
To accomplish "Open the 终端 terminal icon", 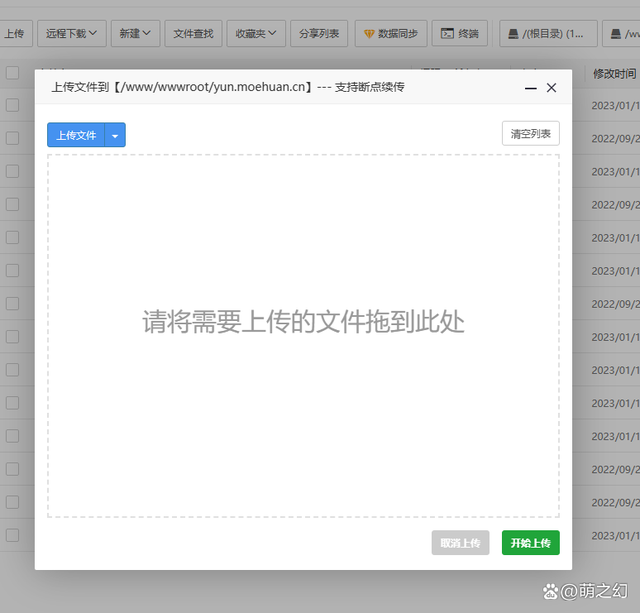I will [x=447, y=34].
